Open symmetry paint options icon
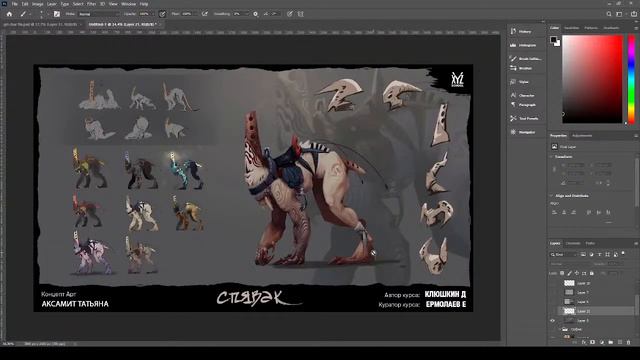Image resolution: width=640 pixels, height=360 pixels. (300, 14)
